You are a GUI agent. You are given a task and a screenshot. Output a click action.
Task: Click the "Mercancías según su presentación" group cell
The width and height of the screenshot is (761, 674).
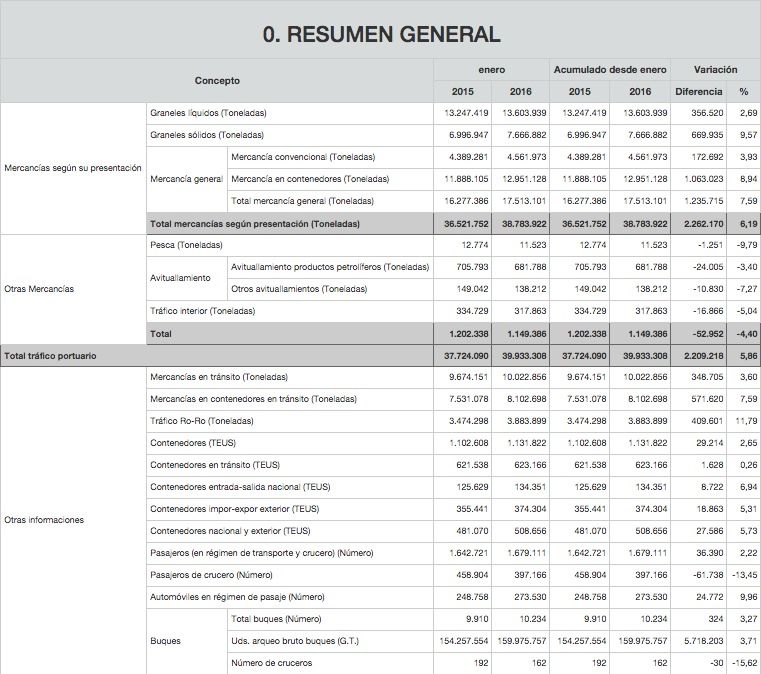(x=73, y=168)
